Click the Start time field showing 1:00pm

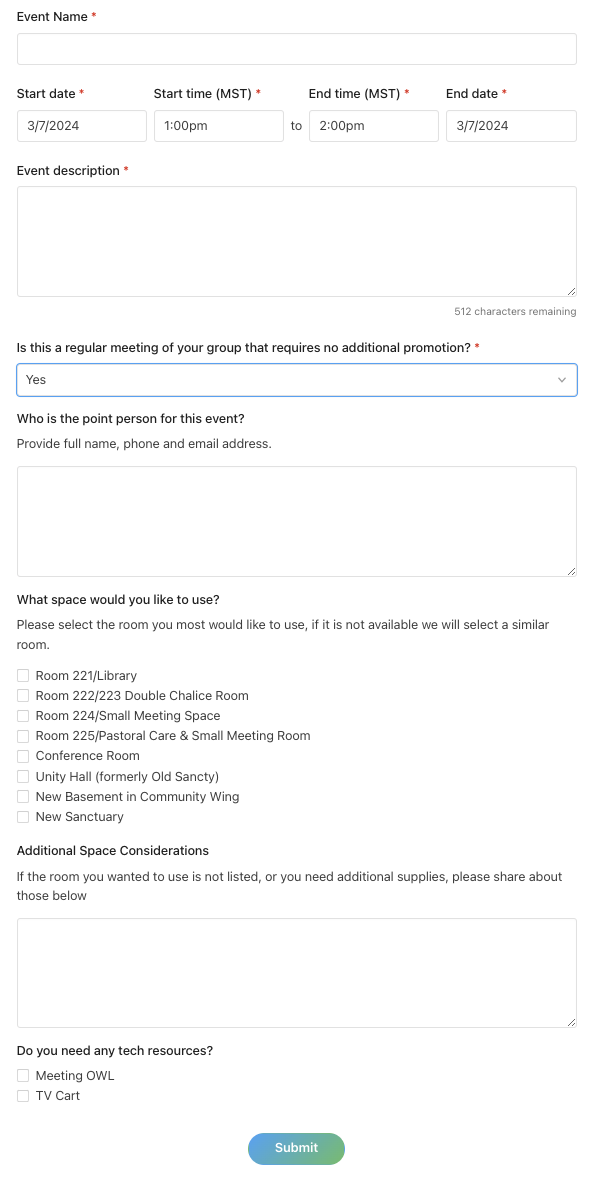[x=219, y=126]
